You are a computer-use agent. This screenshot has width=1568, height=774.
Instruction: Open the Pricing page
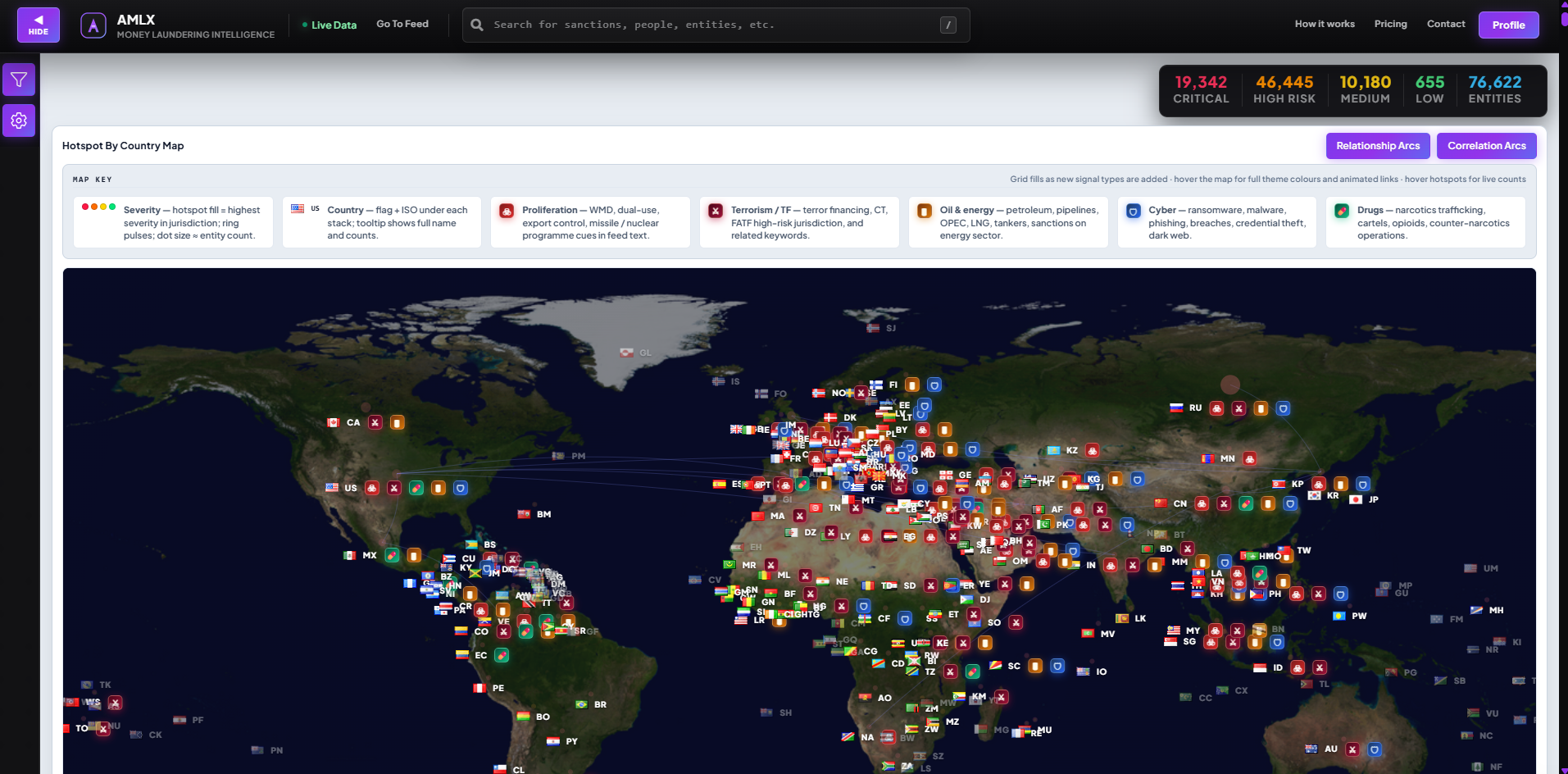click(1391, 24)
